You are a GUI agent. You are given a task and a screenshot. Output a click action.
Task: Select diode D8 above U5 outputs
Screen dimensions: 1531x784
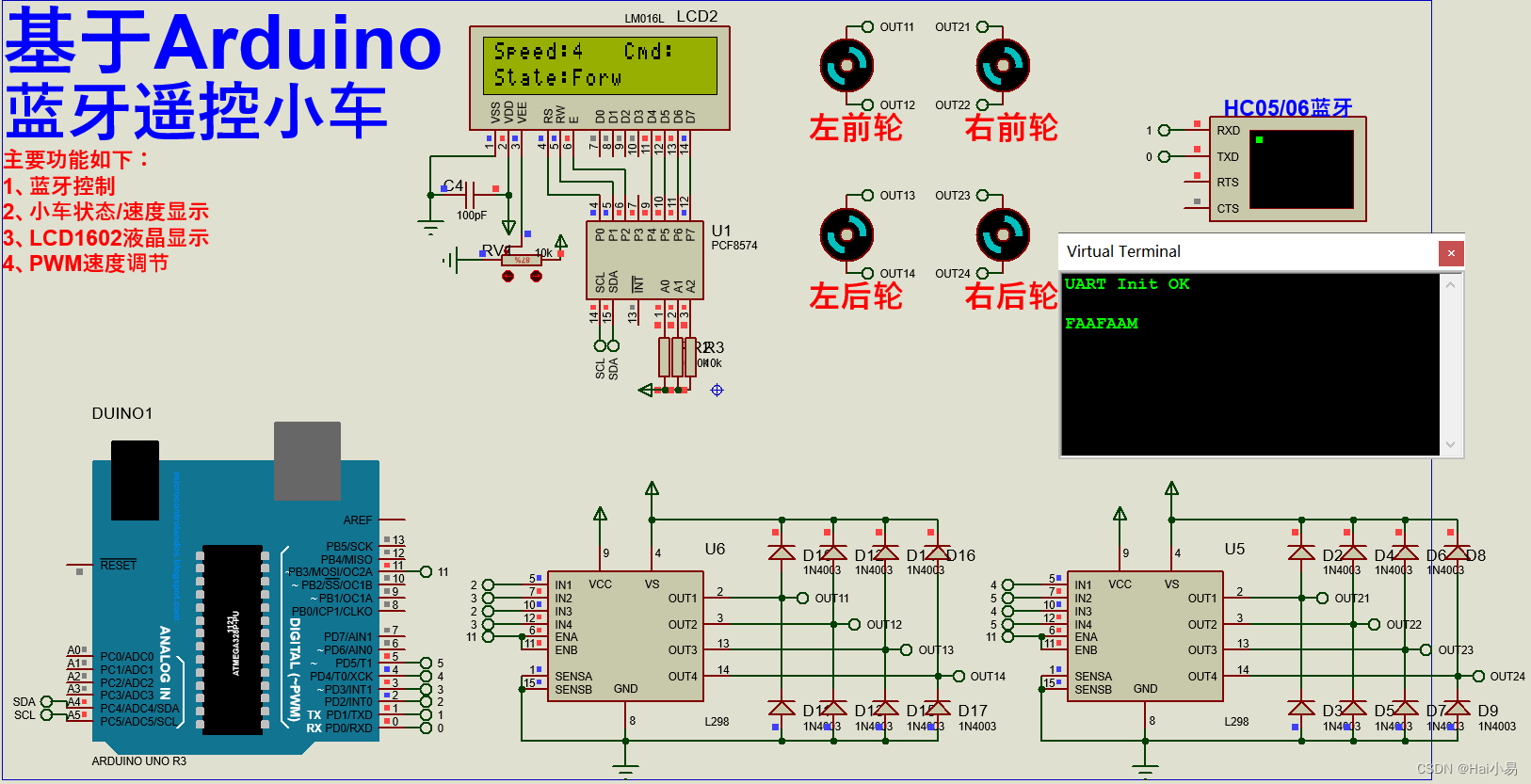tap(1457, 552)
